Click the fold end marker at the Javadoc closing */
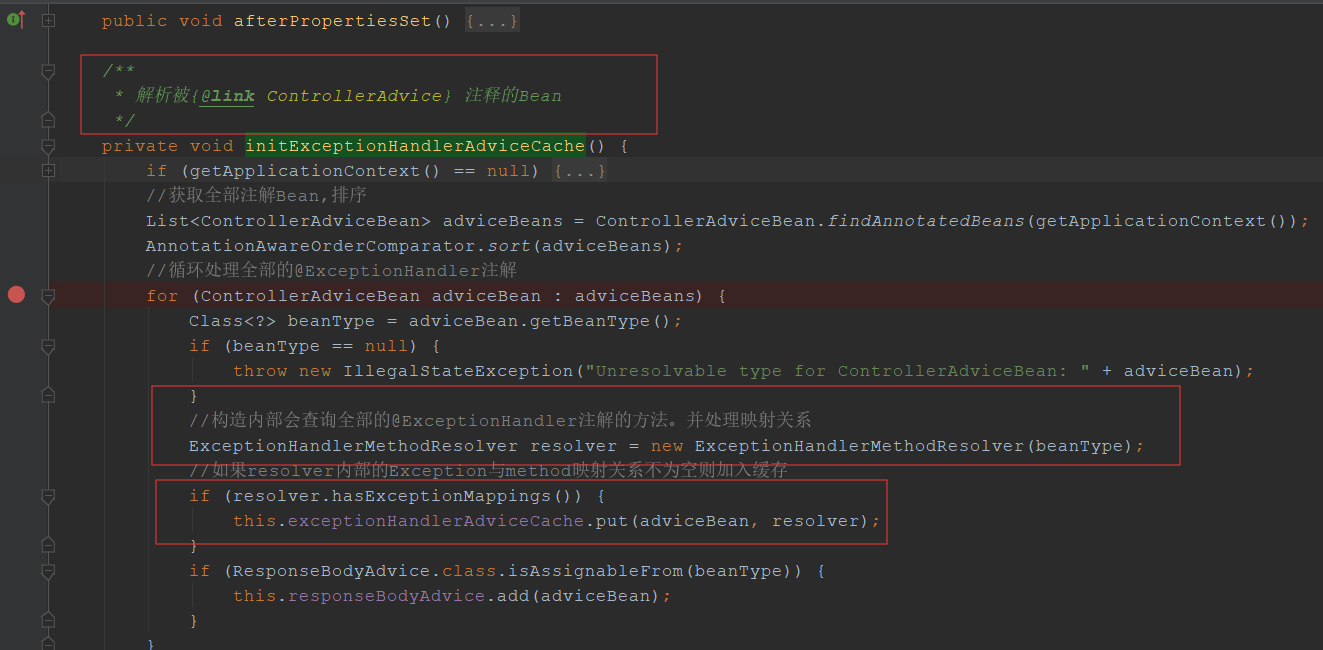This screenshot has width=1323, height=650. 47,120
